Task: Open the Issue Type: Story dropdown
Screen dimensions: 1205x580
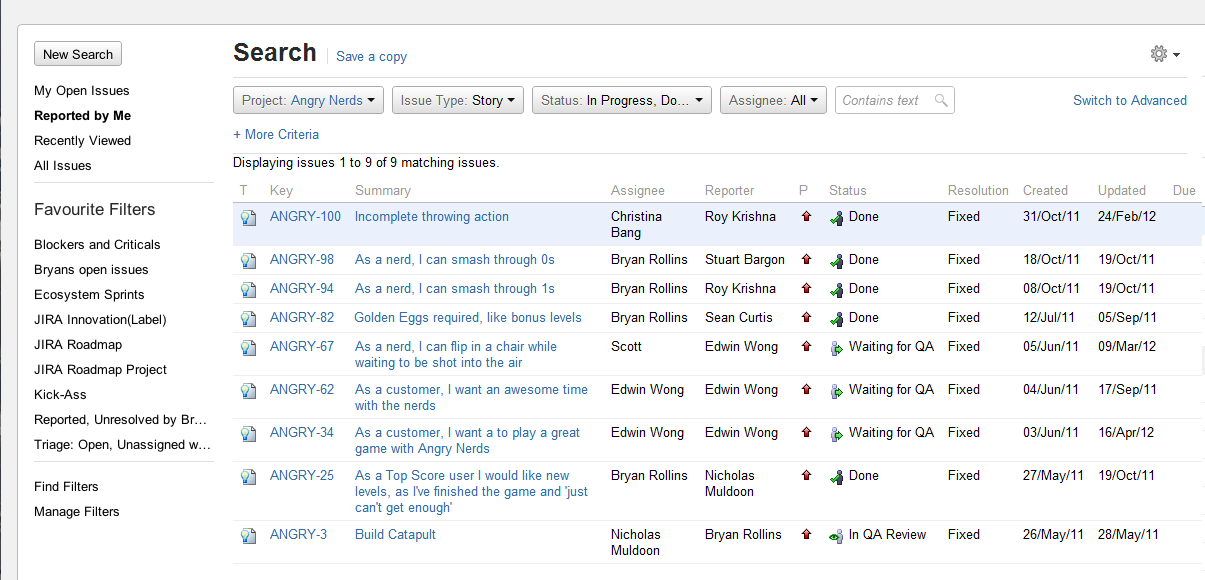Action: 457,100
